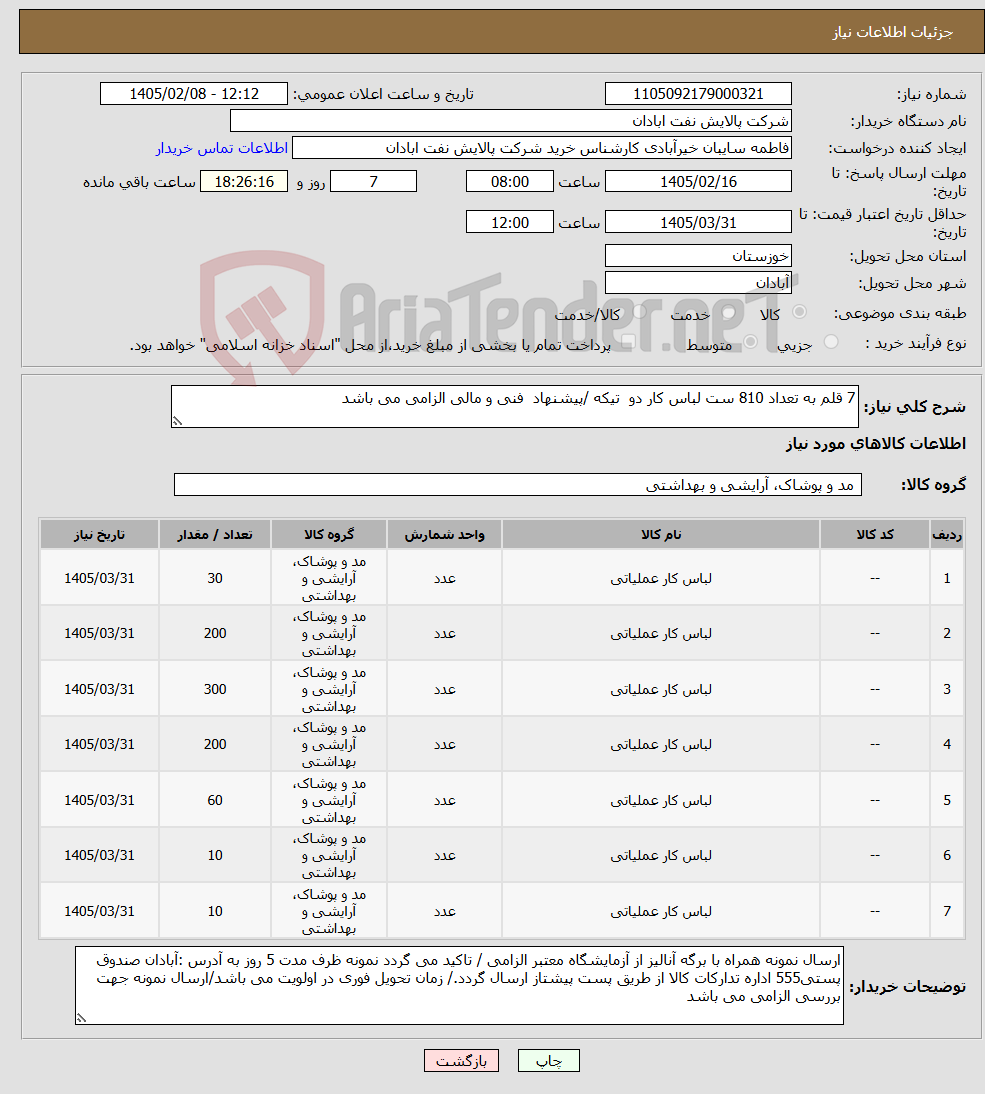Image resolution: width=985 pixels, height=1094 pixels.
Task: Click the goods group field مد و پوشاک
Action: [518, 485]
